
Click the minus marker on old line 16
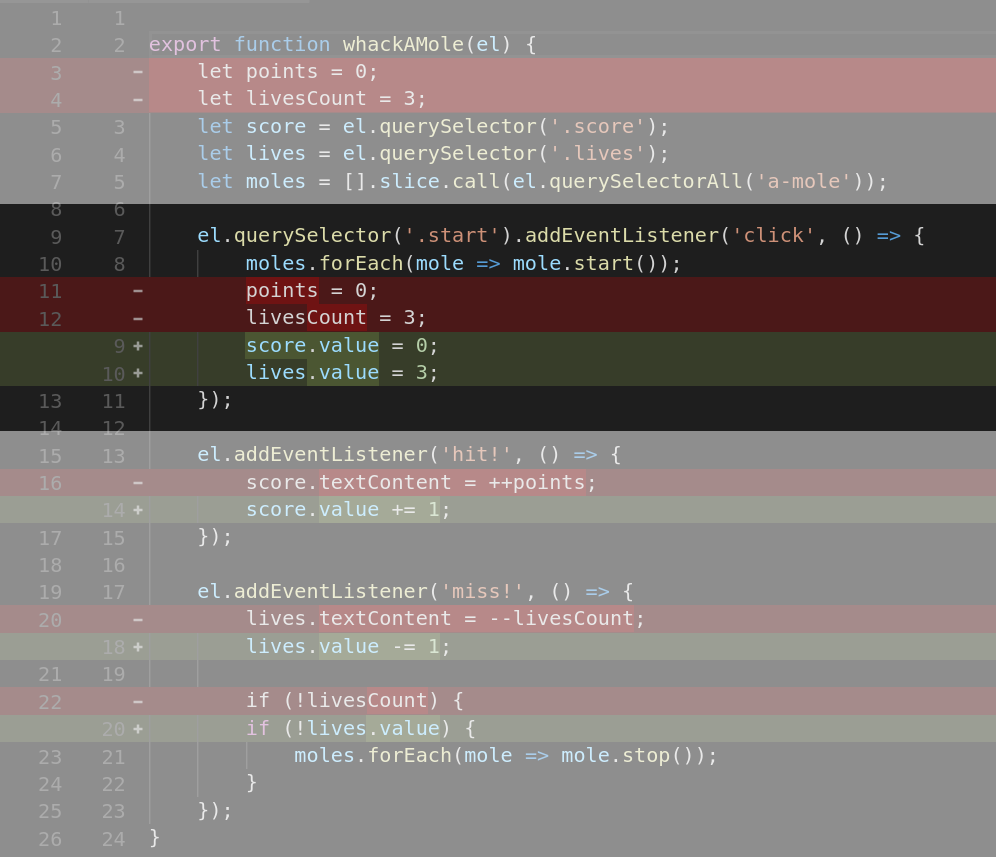pyautogui.click(x=138, y=483)
